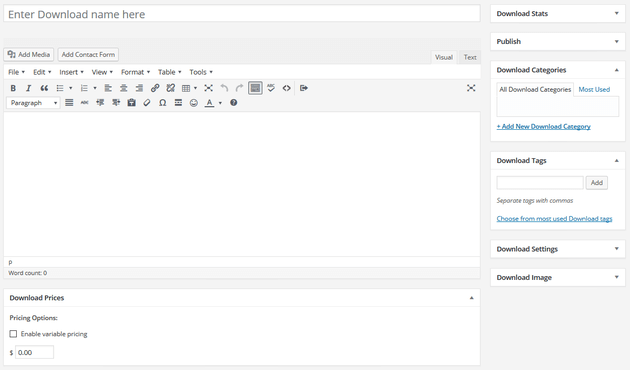Open the source code view icon
The image size is (630, 370).
coord(286,88)
